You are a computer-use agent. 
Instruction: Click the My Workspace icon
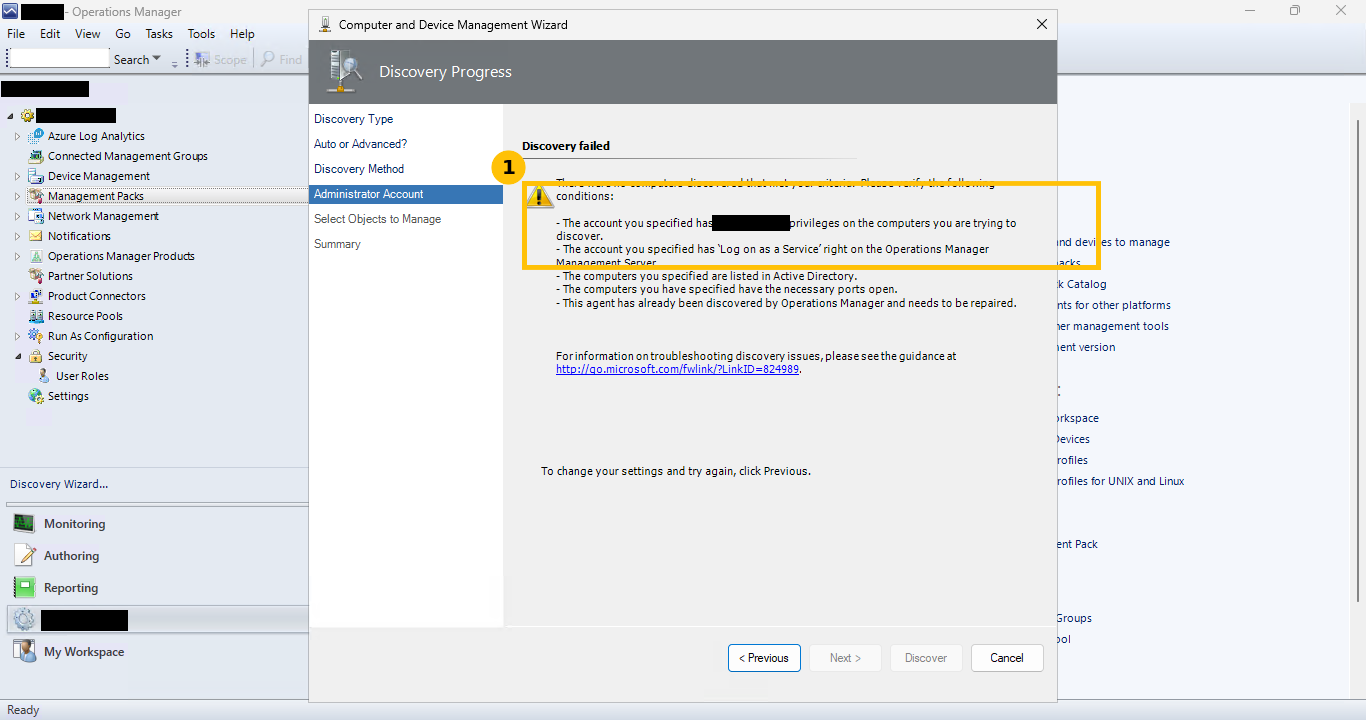(x=24, y=651)
